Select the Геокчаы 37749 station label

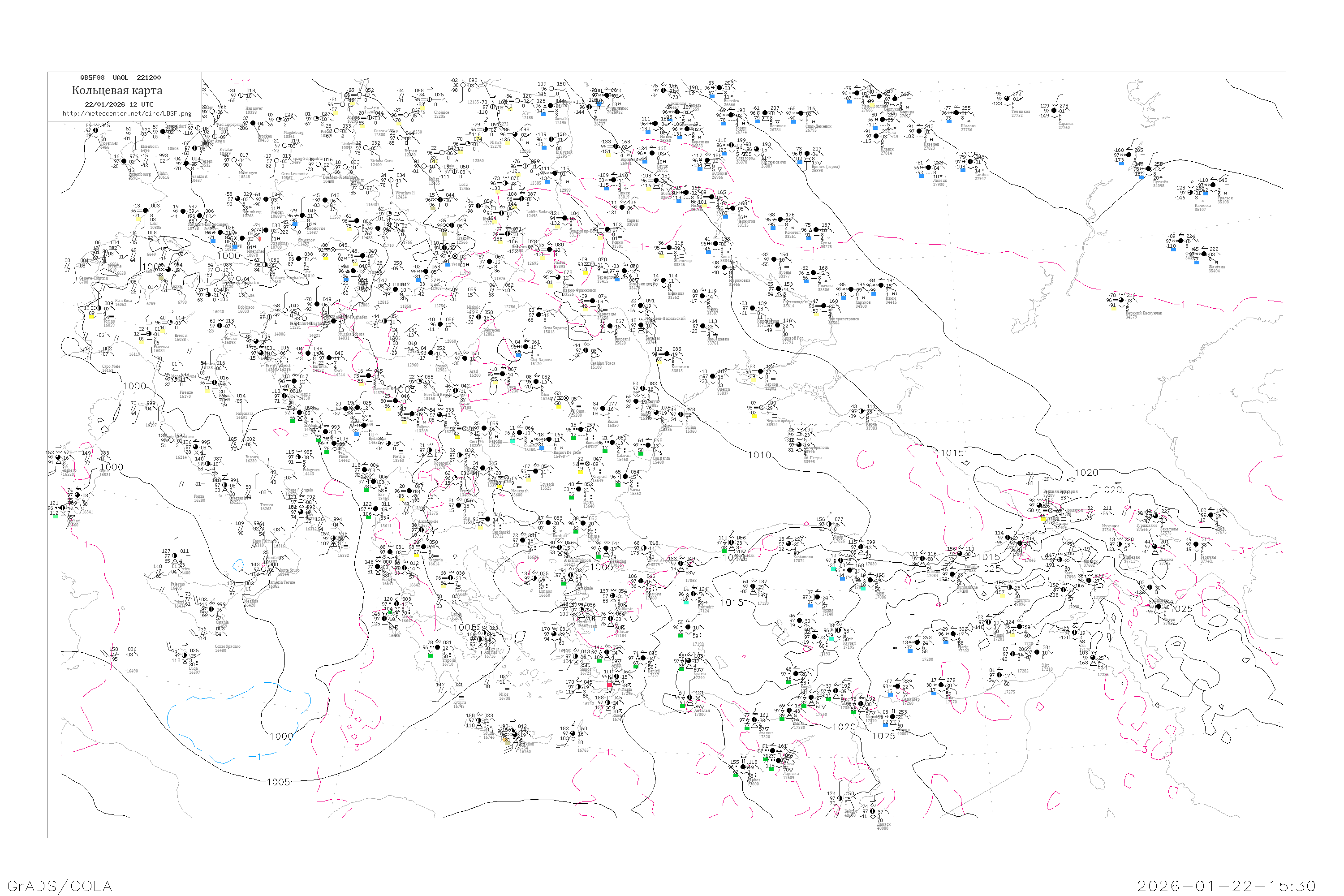1208,559
